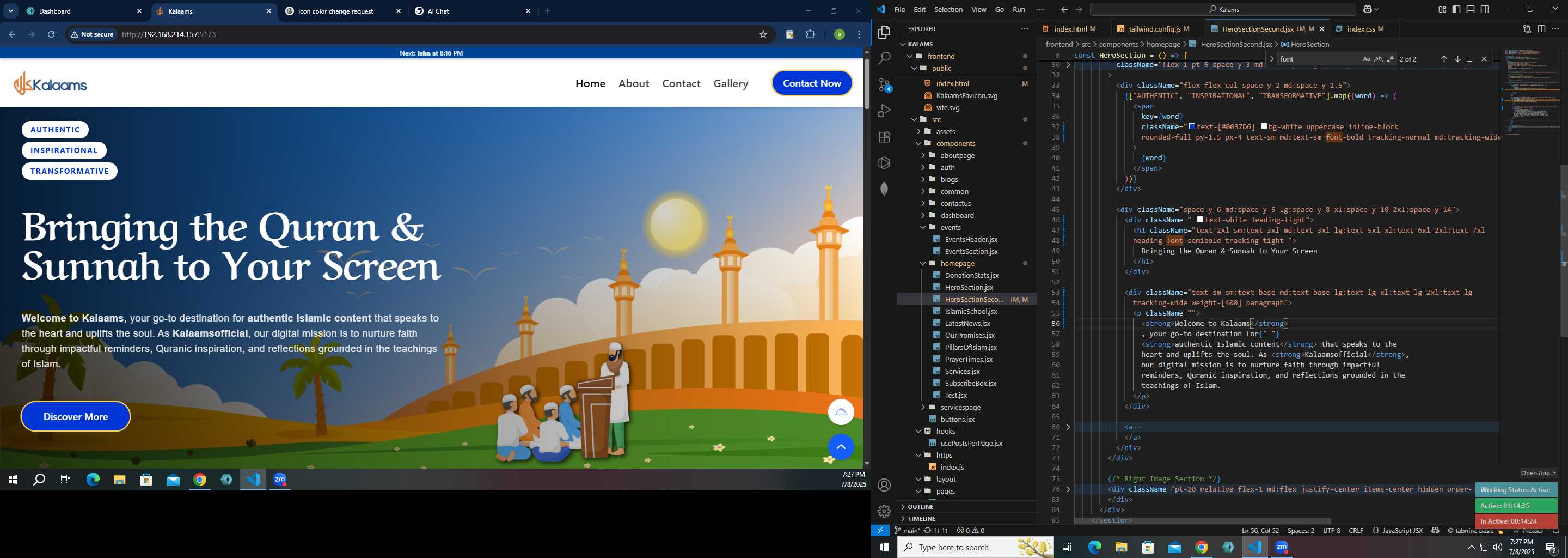Open the Search view in VS Code activity bar
The image size is (1568, 558).
884,58
